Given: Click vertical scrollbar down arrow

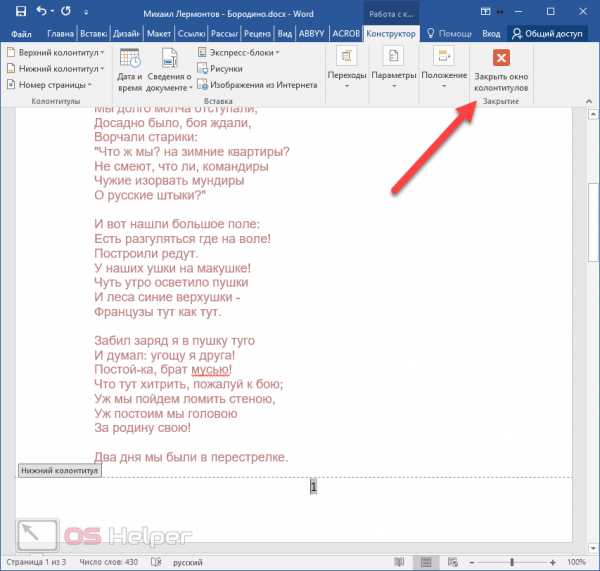Looking at the screenshot, I should coord(593,548).
